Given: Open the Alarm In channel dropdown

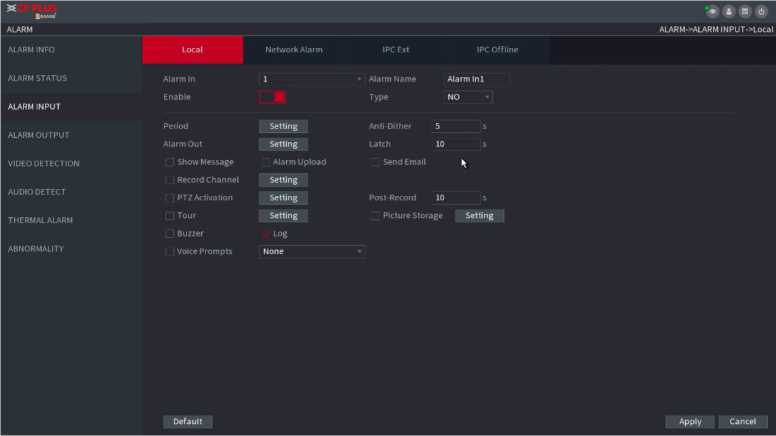Looking at the screenshot, I should (311, 79).
